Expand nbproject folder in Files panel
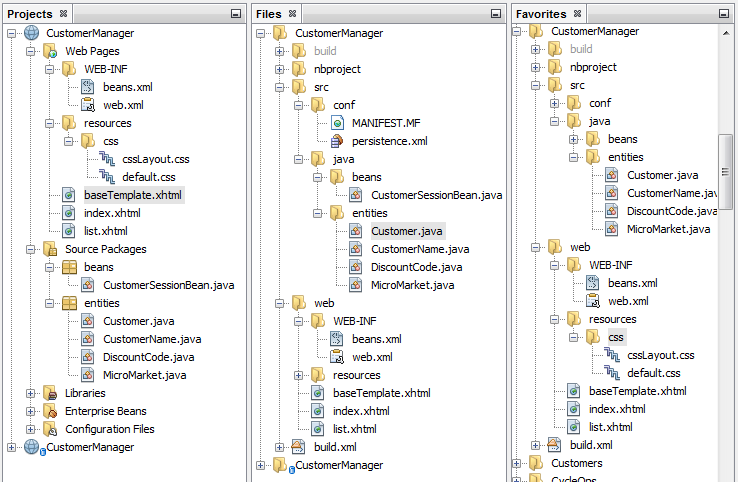The height and width of the screenshot is (482, 738). point(280,69)
